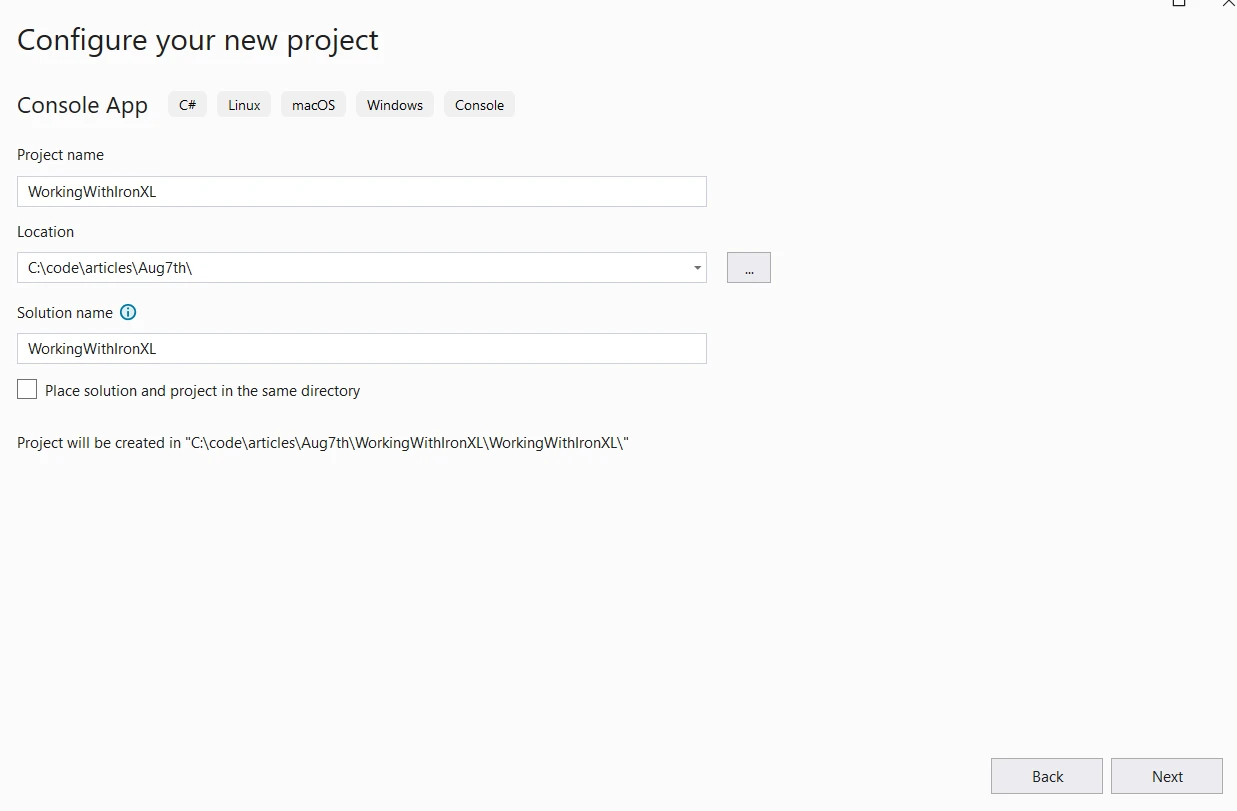Click the Solution name info icon
The width and height of the screenshot is (1237, 811).
(128, 312)
